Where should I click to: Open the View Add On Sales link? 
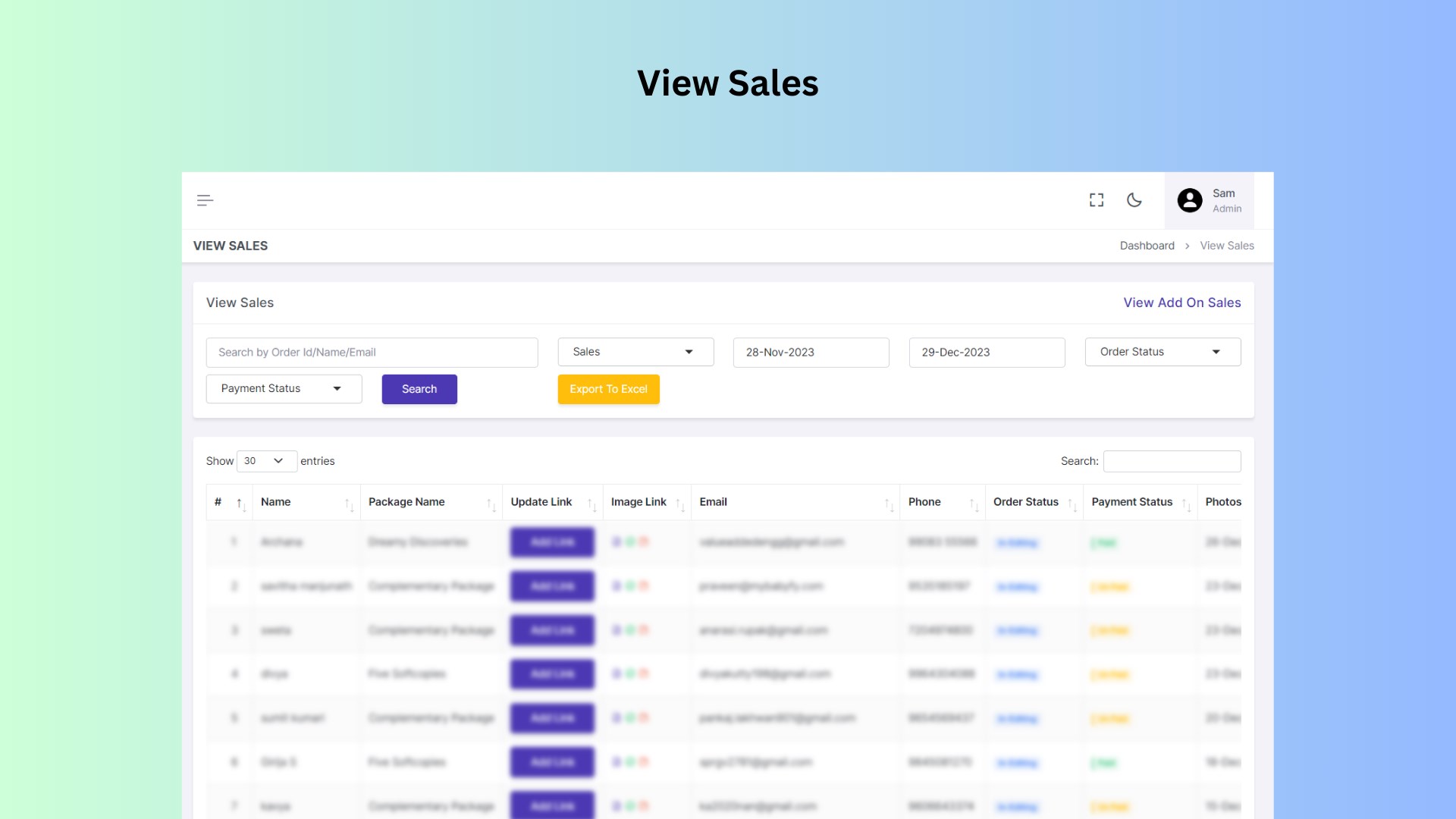1181,303
